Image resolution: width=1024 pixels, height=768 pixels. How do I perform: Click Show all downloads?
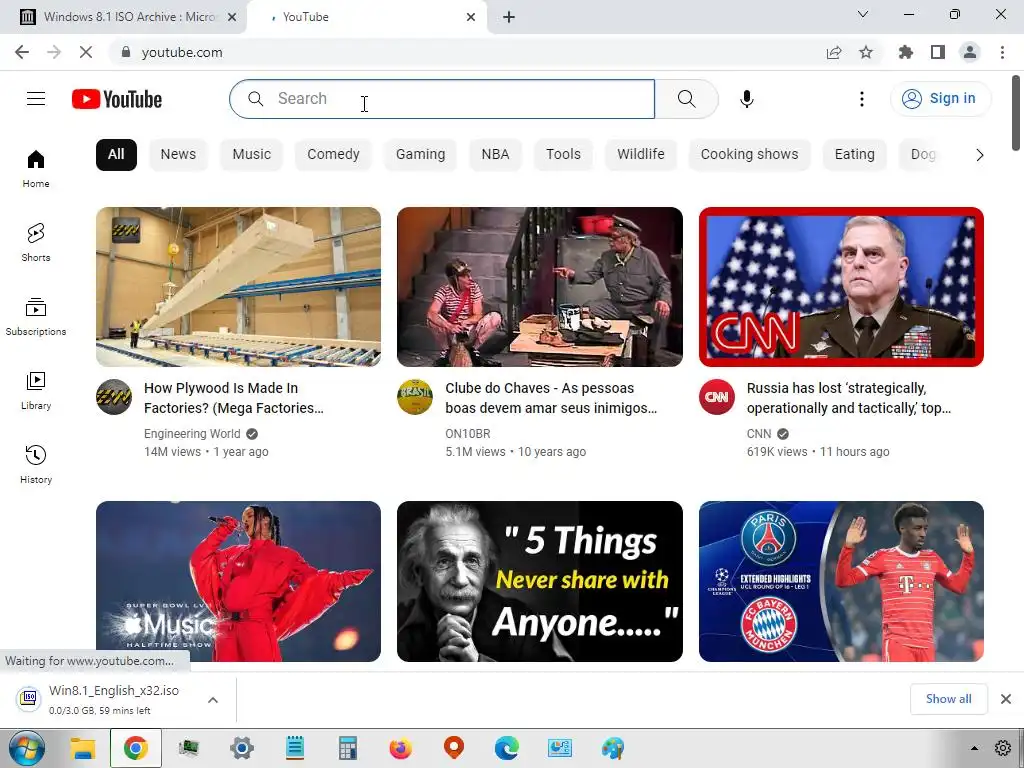[948, 699]
